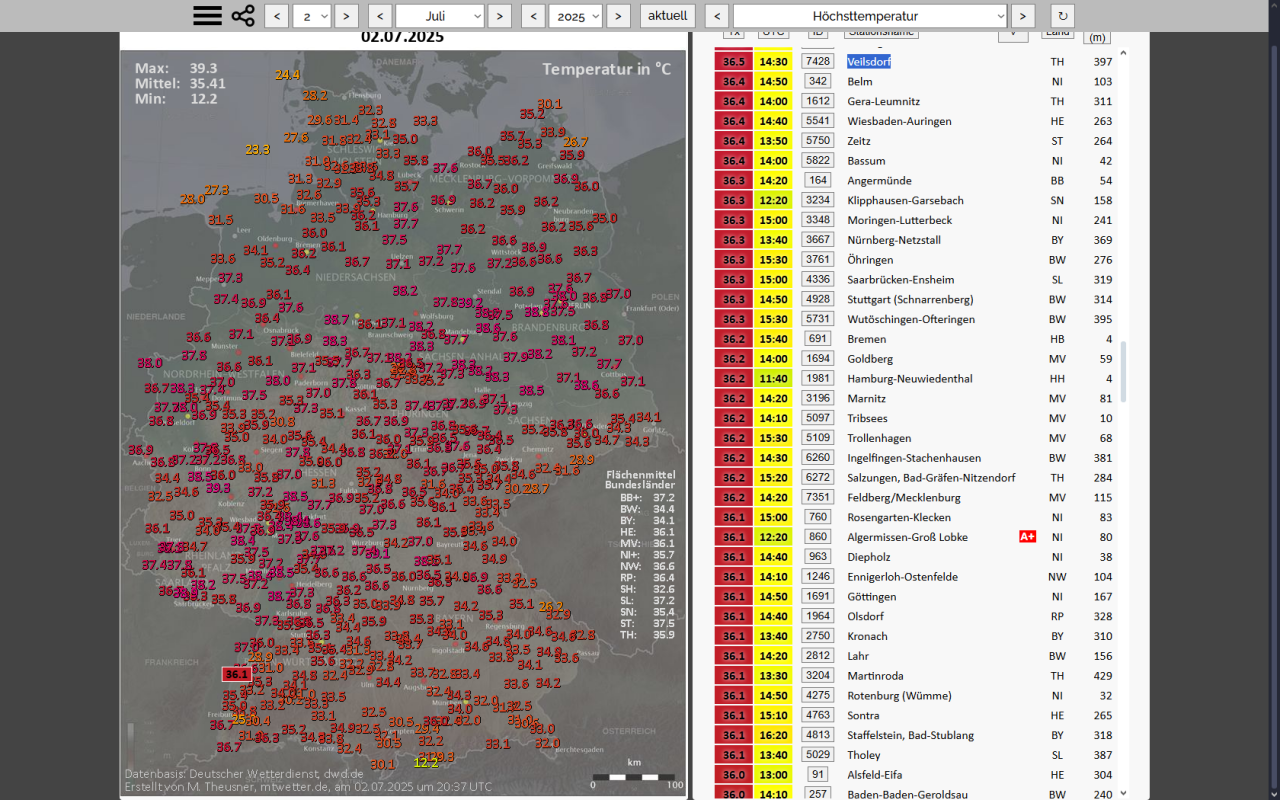Open the Juli month dropdown
1280x800 pixels.
coord(440,16)
